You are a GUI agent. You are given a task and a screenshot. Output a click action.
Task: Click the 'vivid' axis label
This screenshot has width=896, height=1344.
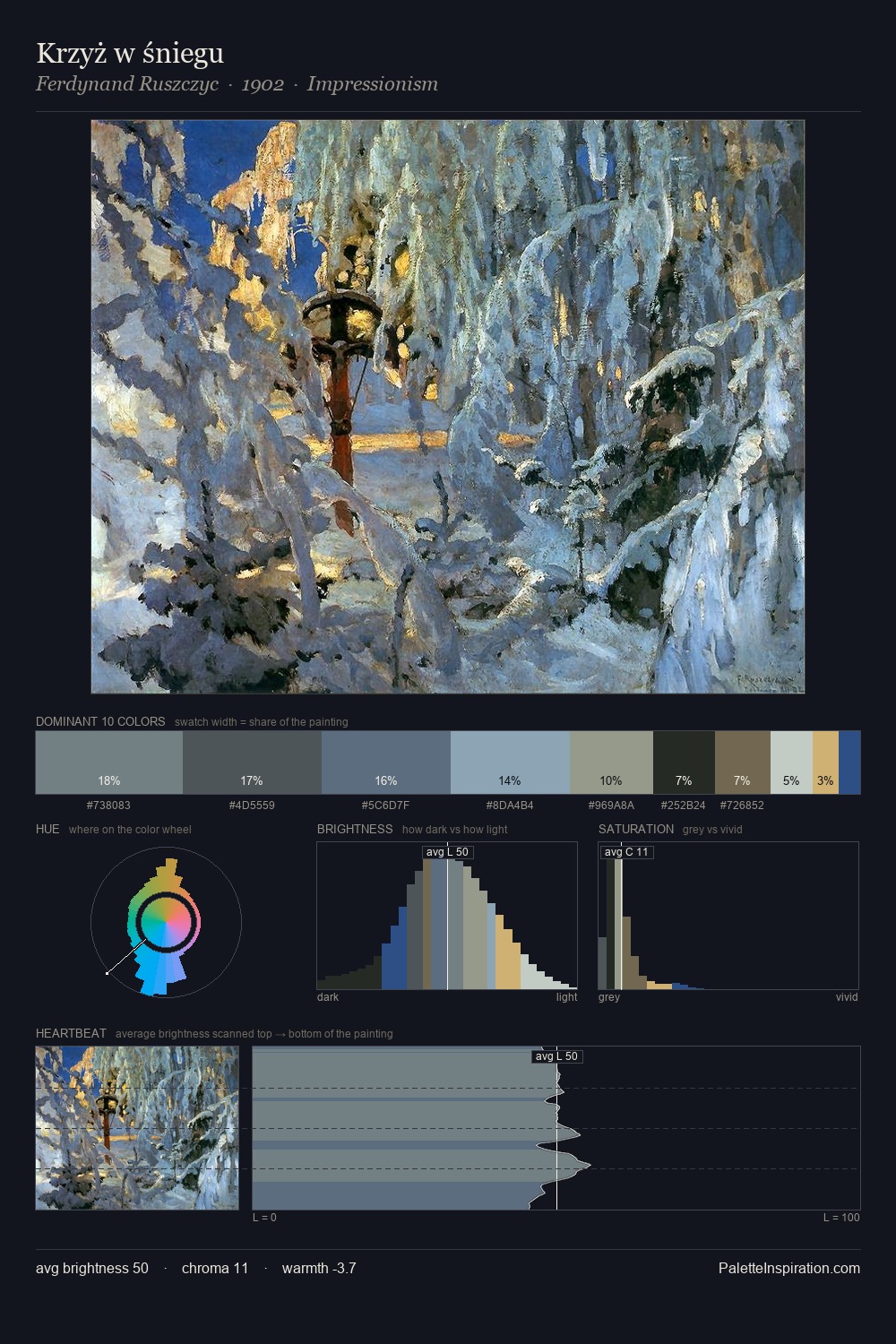pos(847,996)
